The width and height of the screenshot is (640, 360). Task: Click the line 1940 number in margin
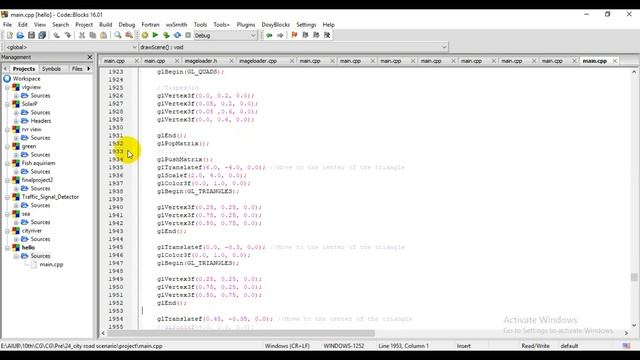click(116, 207)
